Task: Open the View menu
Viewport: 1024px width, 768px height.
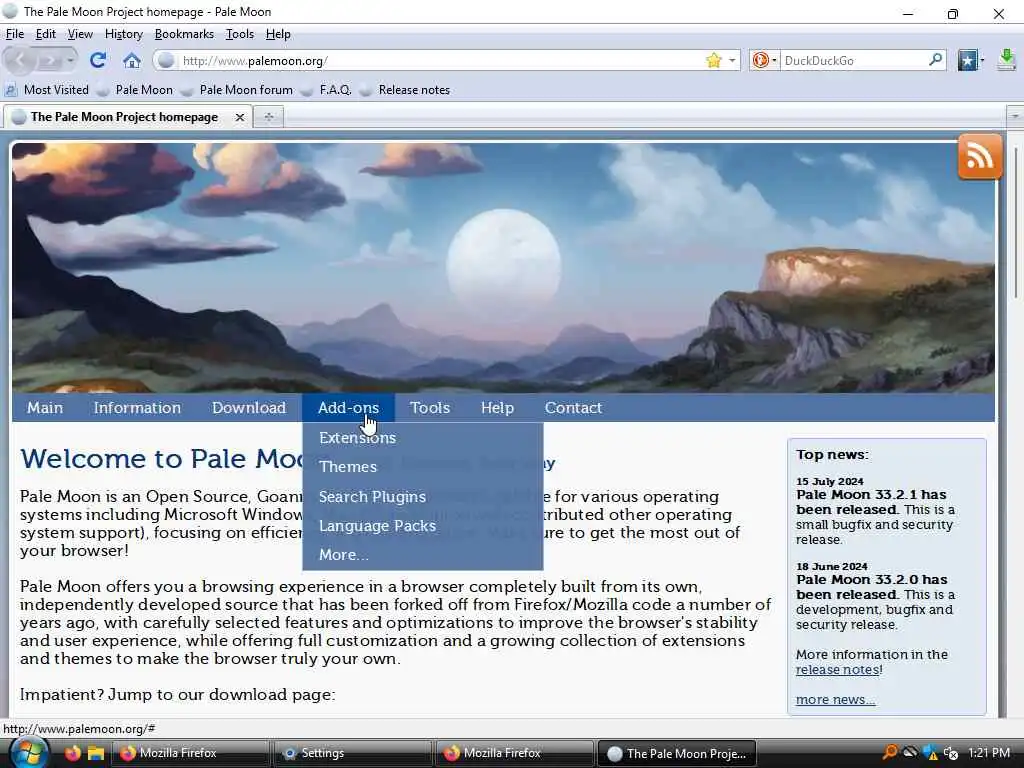Action: coord(80,34)
